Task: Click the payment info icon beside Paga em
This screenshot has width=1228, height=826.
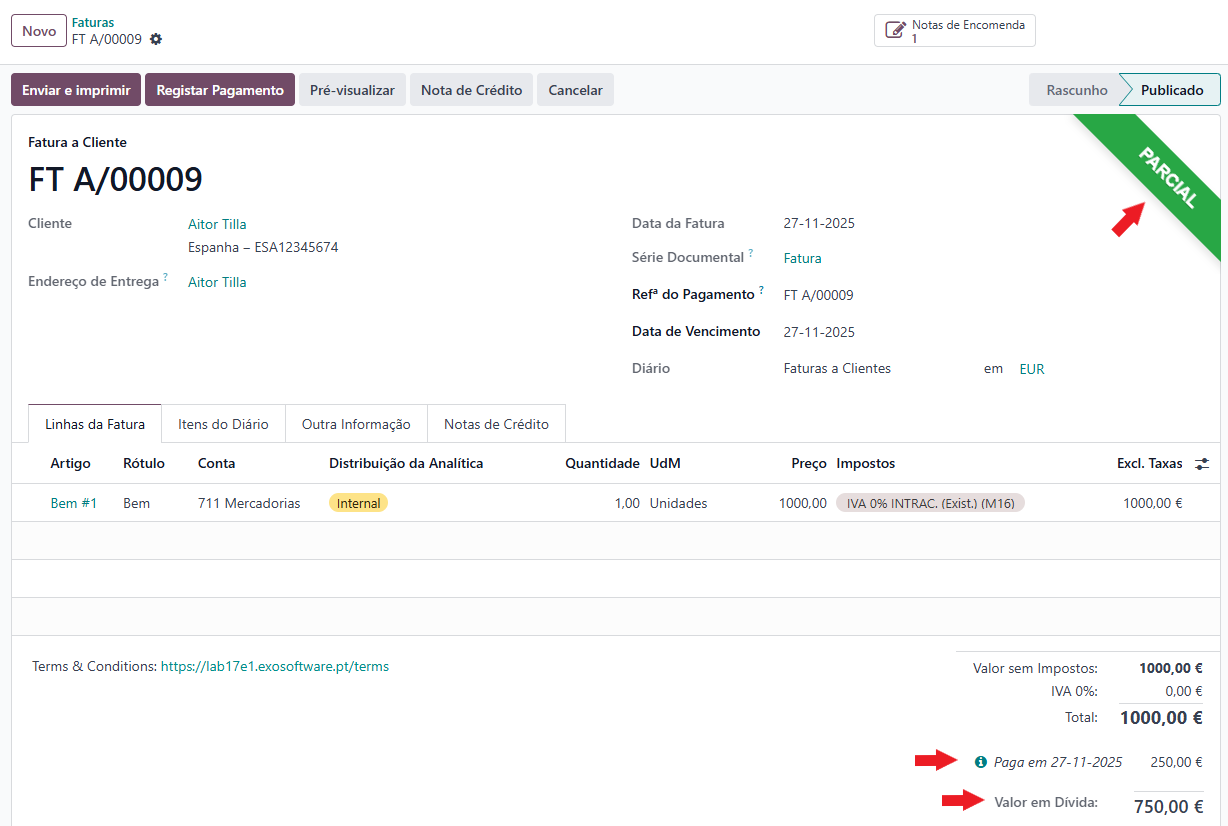Action: point(981,762)
